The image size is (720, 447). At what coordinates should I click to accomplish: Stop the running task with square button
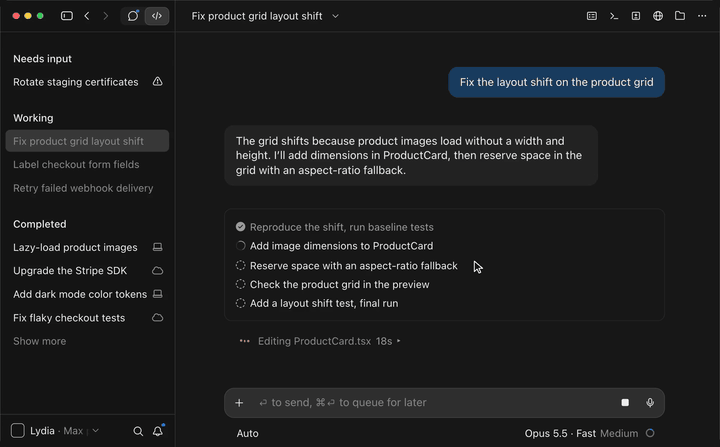[625, 403]
